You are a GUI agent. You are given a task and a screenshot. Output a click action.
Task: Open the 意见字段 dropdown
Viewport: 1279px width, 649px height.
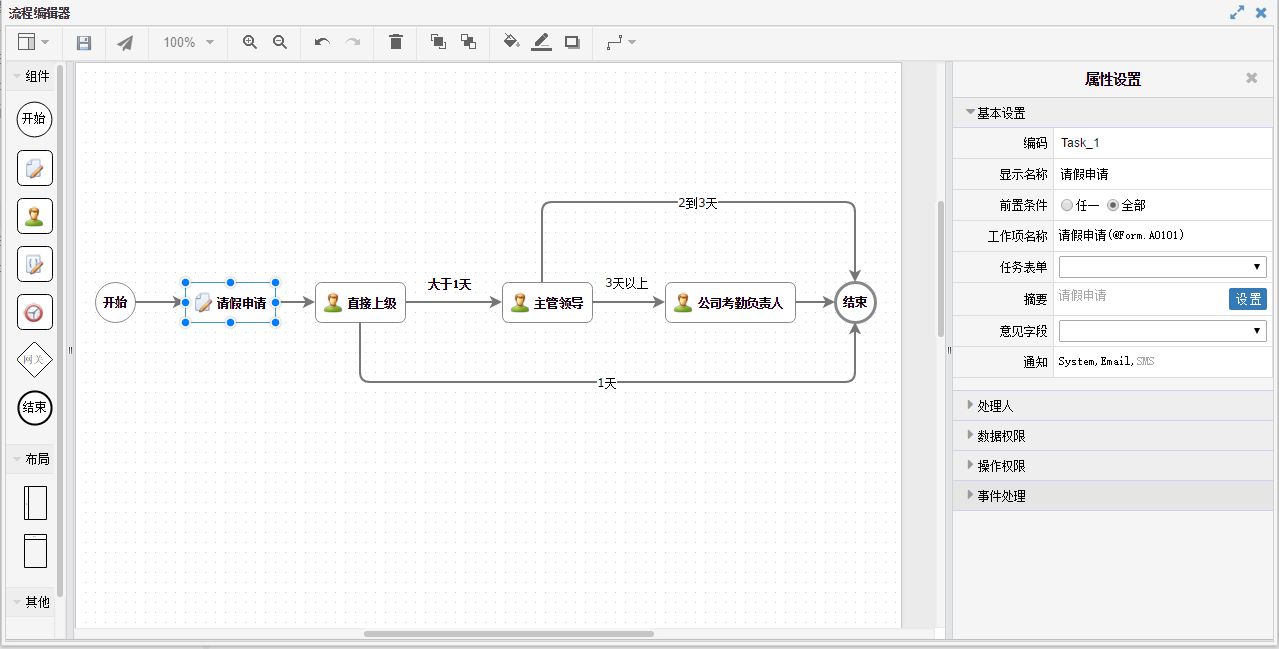pos(1162,330)
